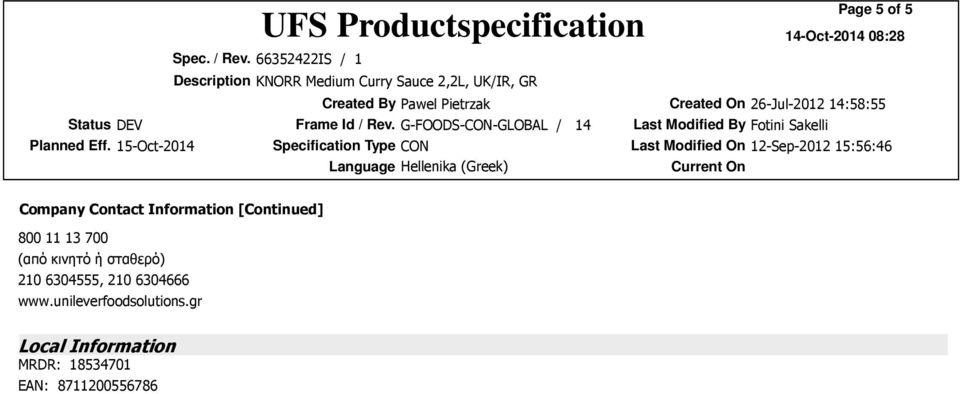This screenshot has width=960, height=394.
Task: Select the Planned Eff. date 15-Oct-2014
Action: tap(155, 146)
